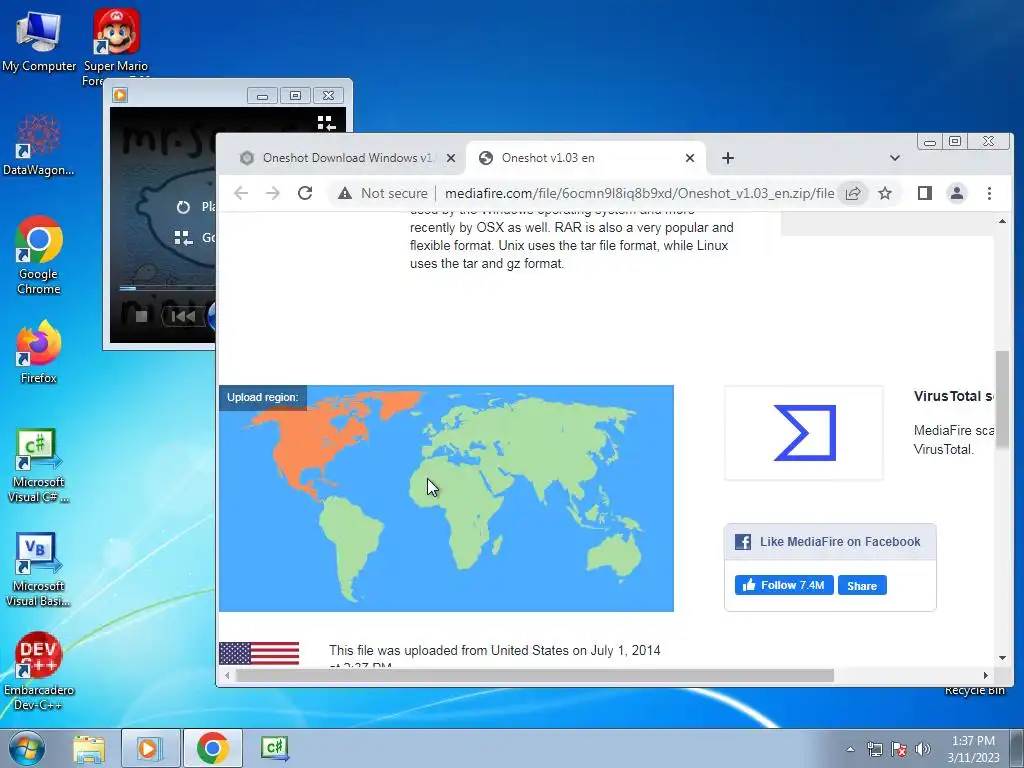Image resolution: width=1024 pixels, height=768 pixels.
Task: Open the Chrome profile avatar menu
Action: point(957,193)
